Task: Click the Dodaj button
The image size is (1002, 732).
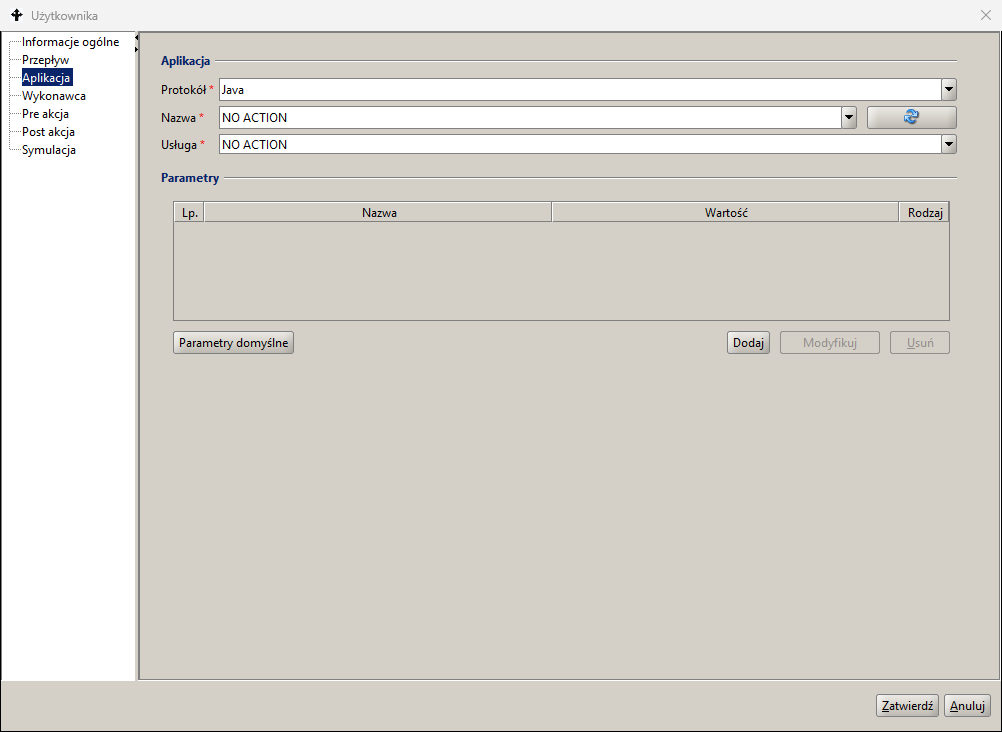Action: [748, 343]
